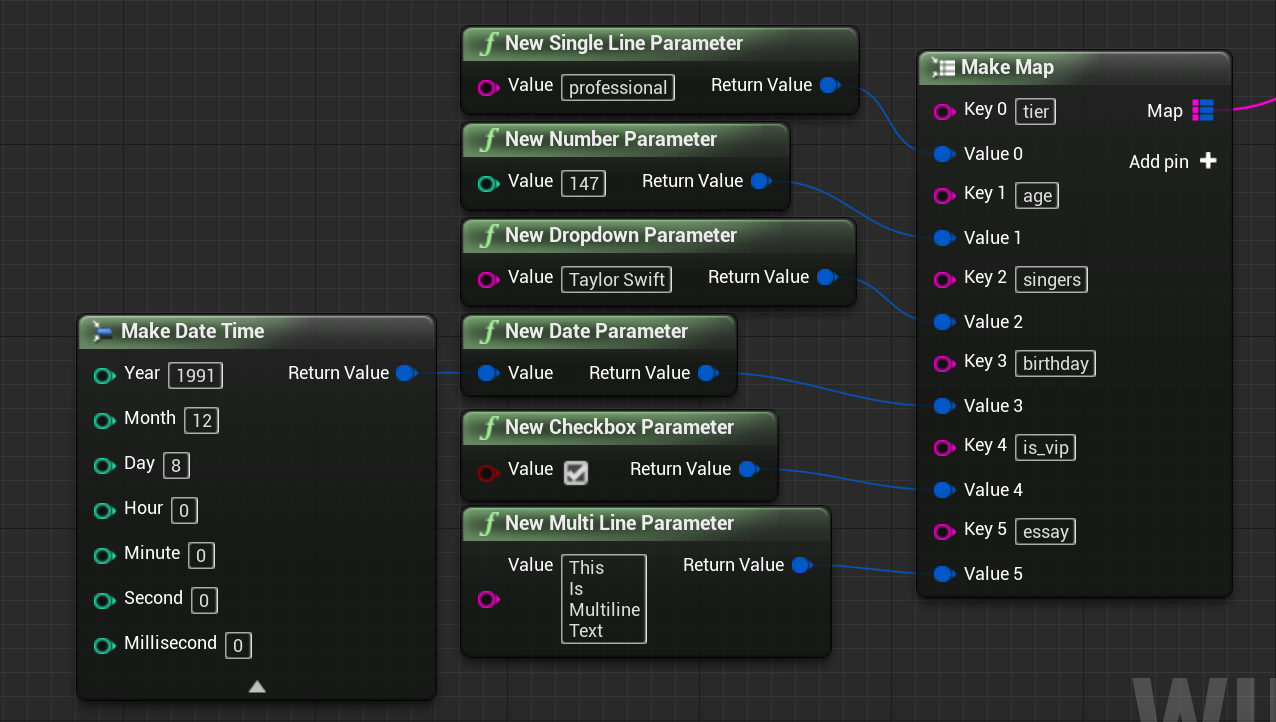This screenshot has height=722, width=1276.
Task: Click Return Value pin of Make Date Time
Action: click(x=405, y=373)
